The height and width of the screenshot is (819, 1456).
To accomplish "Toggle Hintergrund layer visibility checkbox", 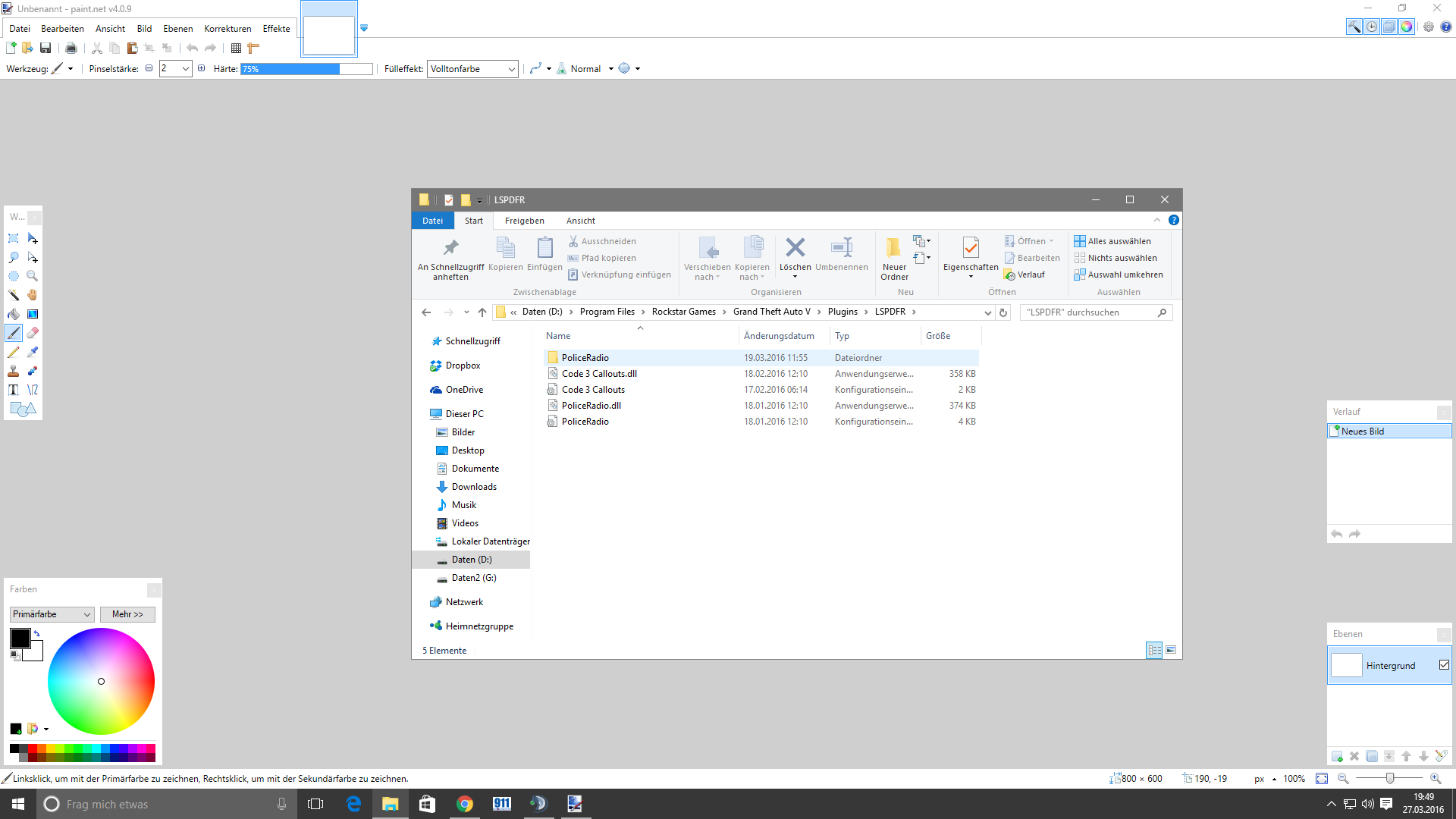I will (x=1444, y=665).
